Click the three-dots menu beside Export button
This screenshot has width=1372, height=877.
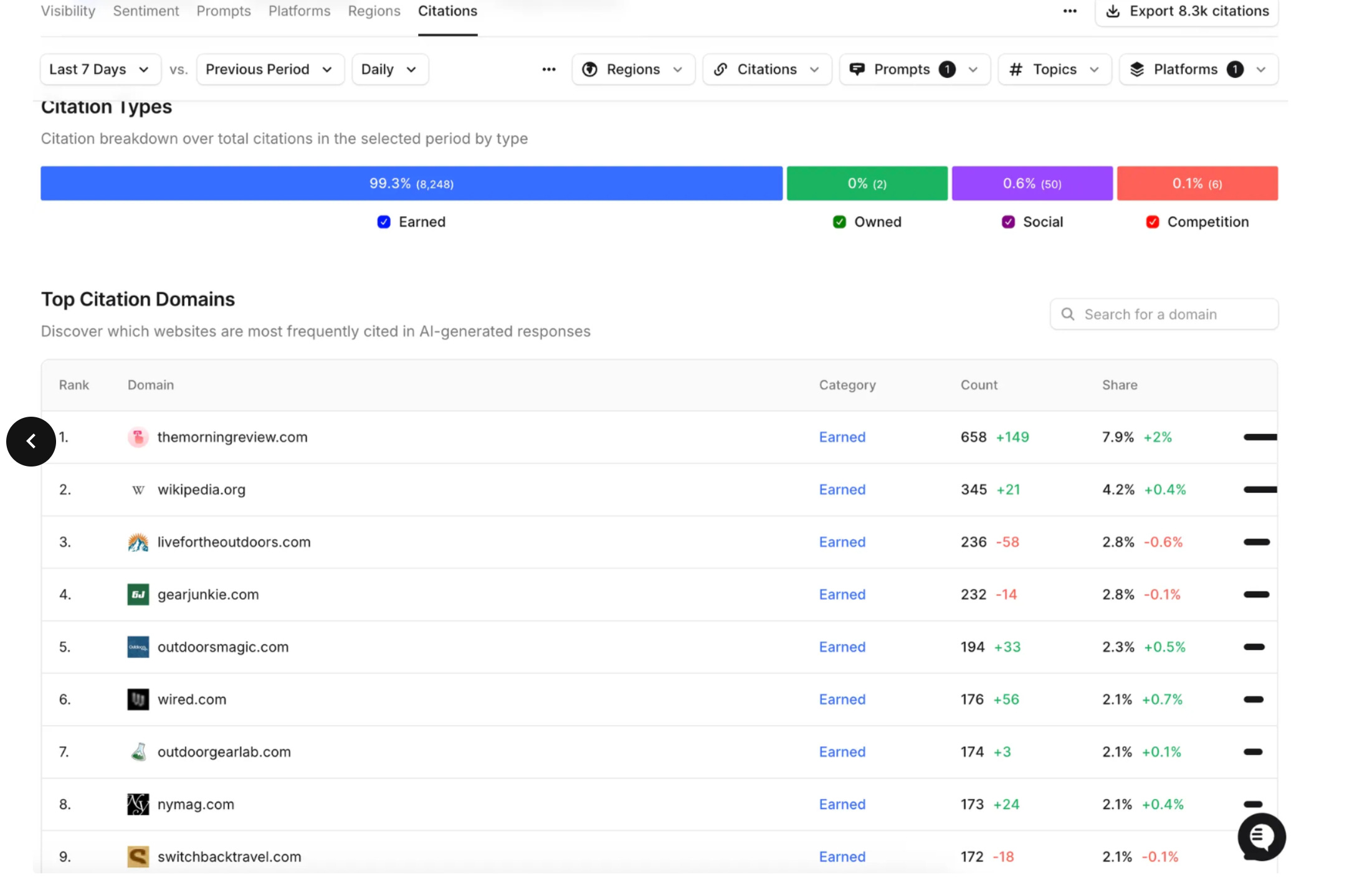(x=1069, y=11)
